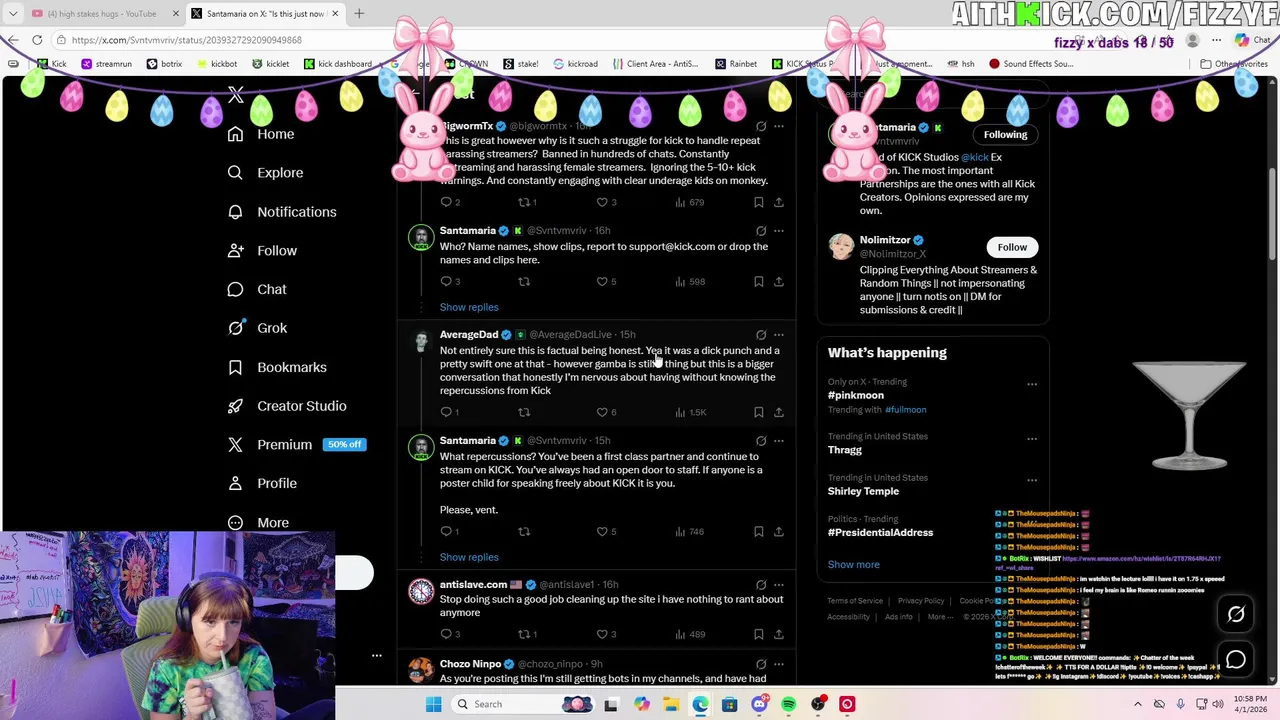Open Notifications in the X sidebar
Screen dimensions: 1280x720
[282, 212]
